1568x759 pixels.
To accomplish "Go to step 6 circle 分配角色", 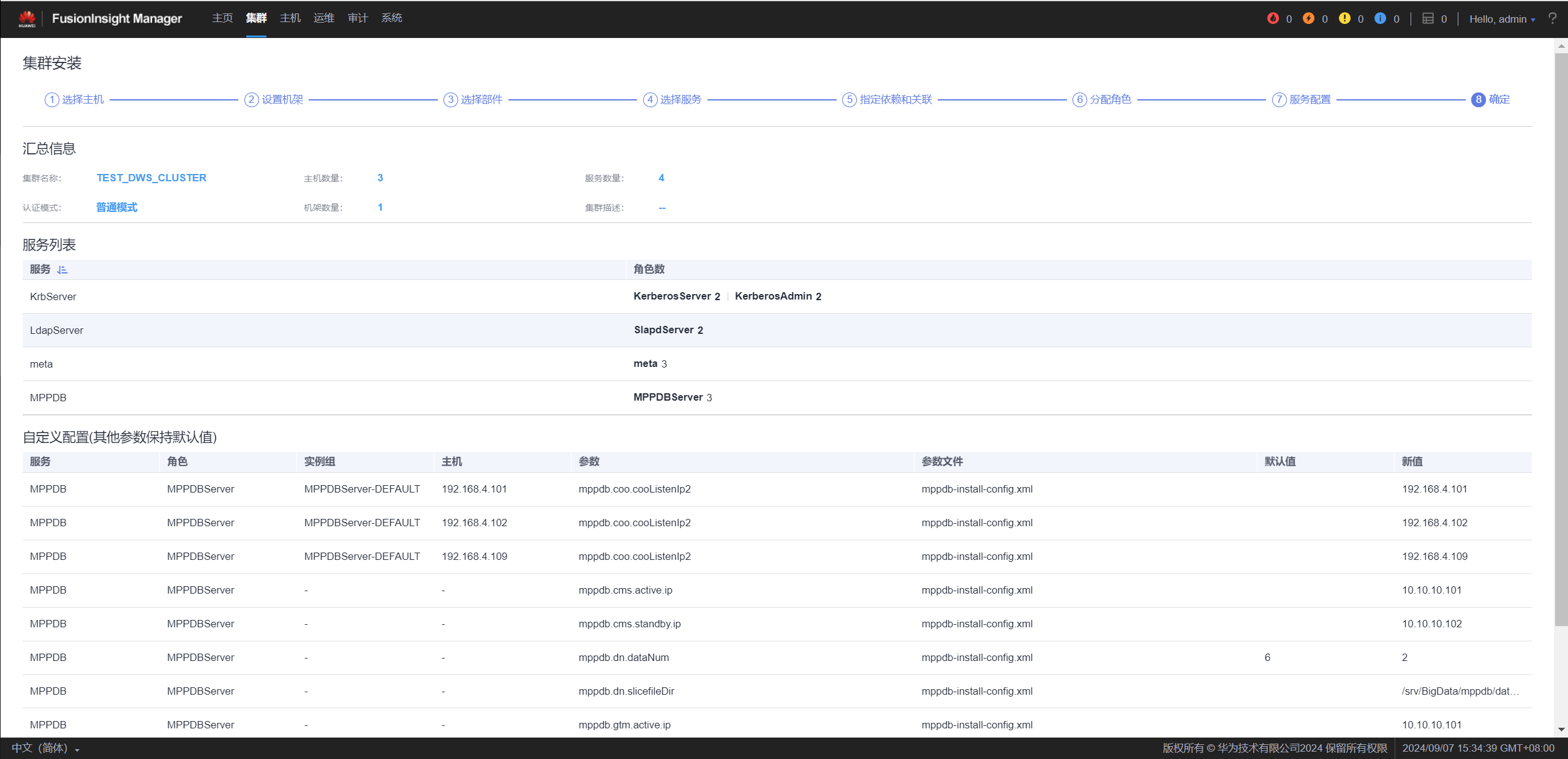I will (1079, 99).
